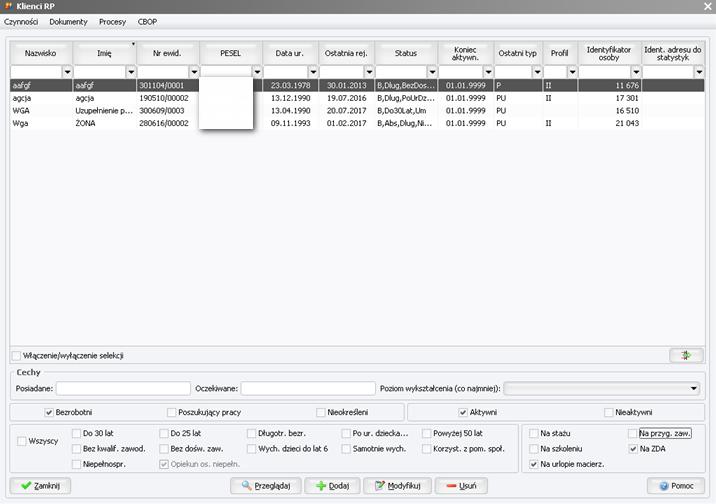
Task: Check Na przyg. zaw. checkbox
Action: click(633, 433)
